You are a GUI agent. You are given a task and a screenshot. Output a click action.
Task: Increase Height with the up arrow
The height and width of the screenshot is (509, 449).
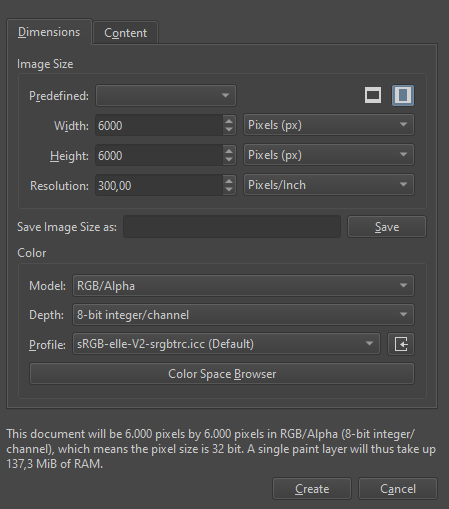coord(229,151)
